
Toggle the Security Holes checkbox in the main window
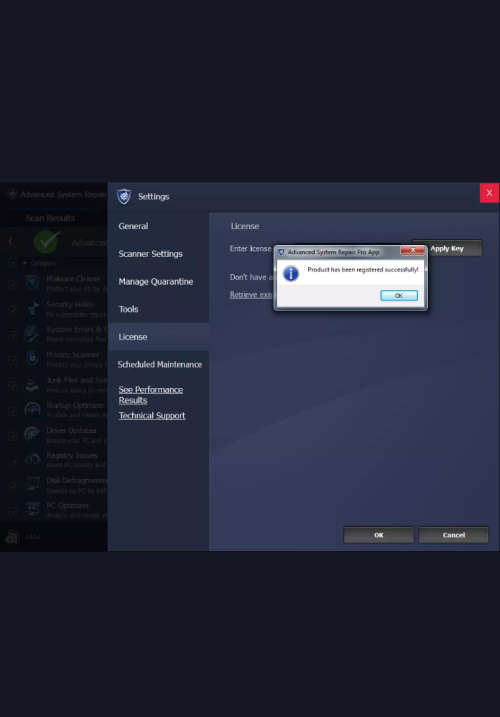tap(12, 310)
